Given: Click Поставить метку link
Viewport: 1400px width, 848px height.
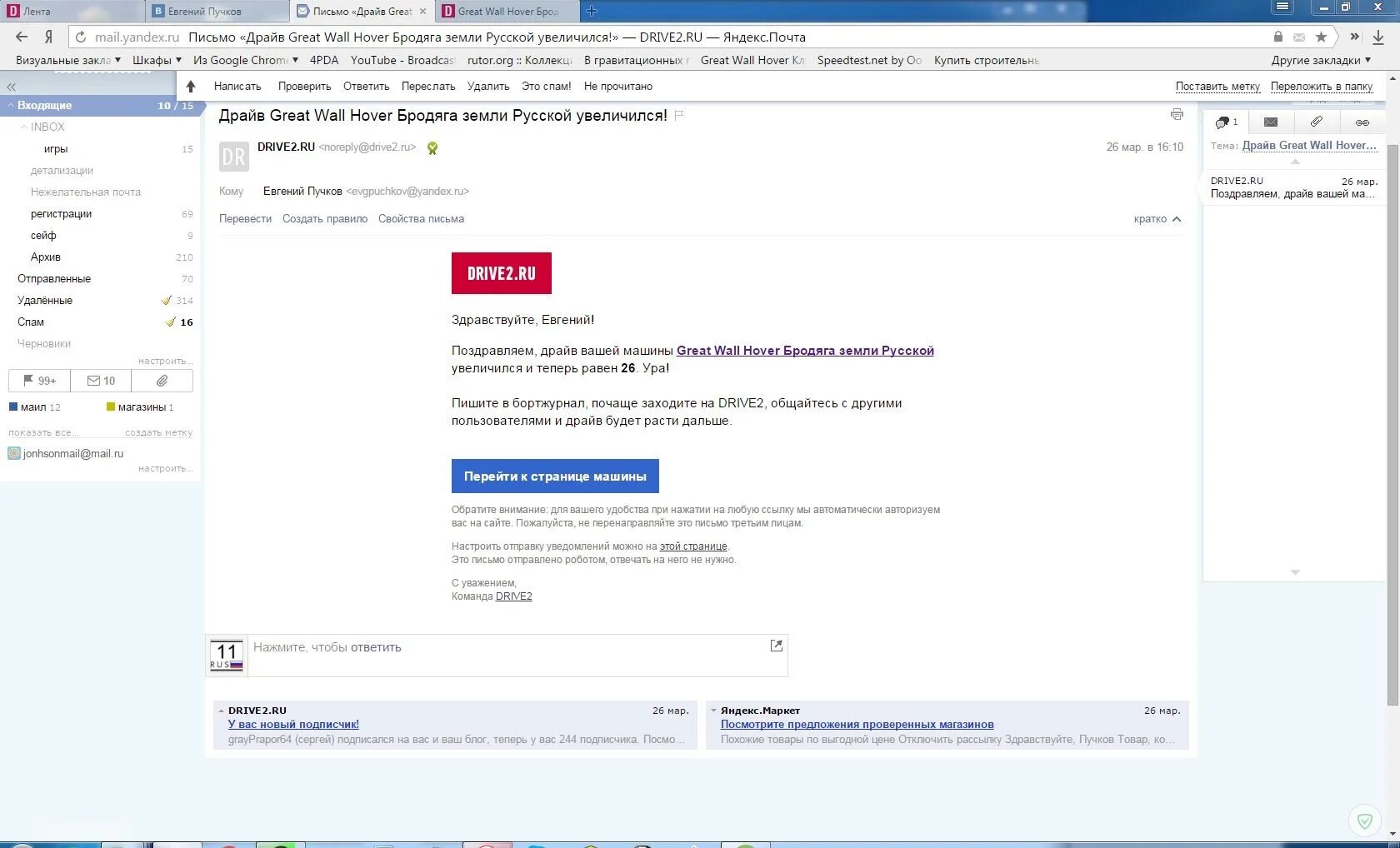Looking at the screenshot, I should pyautogui.click(x=1217, y=86).
